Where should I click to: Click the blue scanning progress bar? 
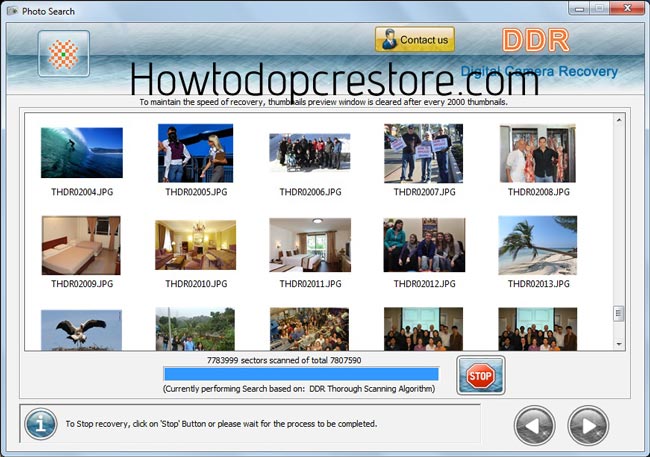301,374
